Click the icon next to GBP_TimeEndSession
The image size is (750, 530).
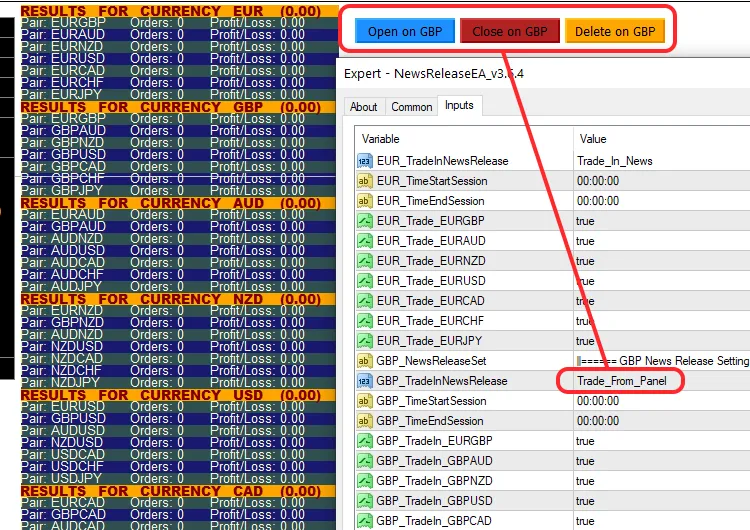(x=364, y=421)
